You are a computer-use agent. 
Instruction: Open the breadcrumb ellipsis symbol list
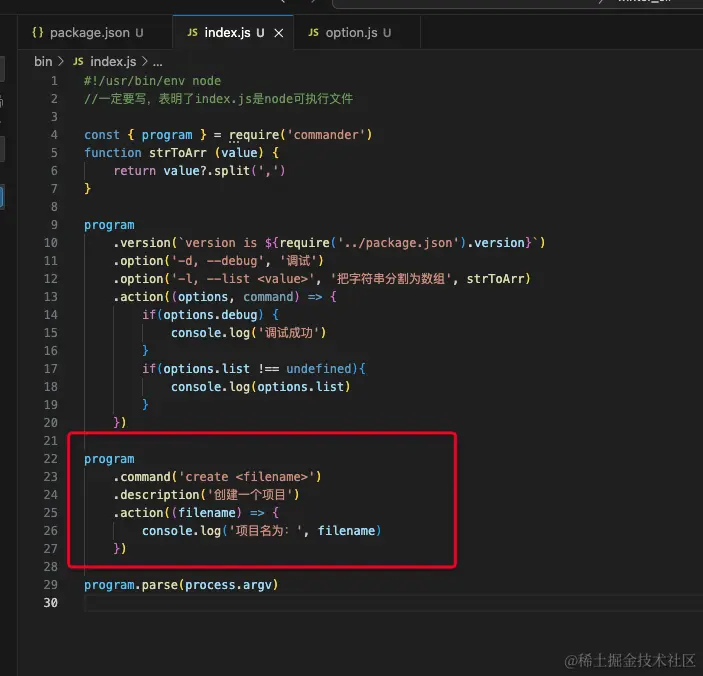(x=157, y=62)
